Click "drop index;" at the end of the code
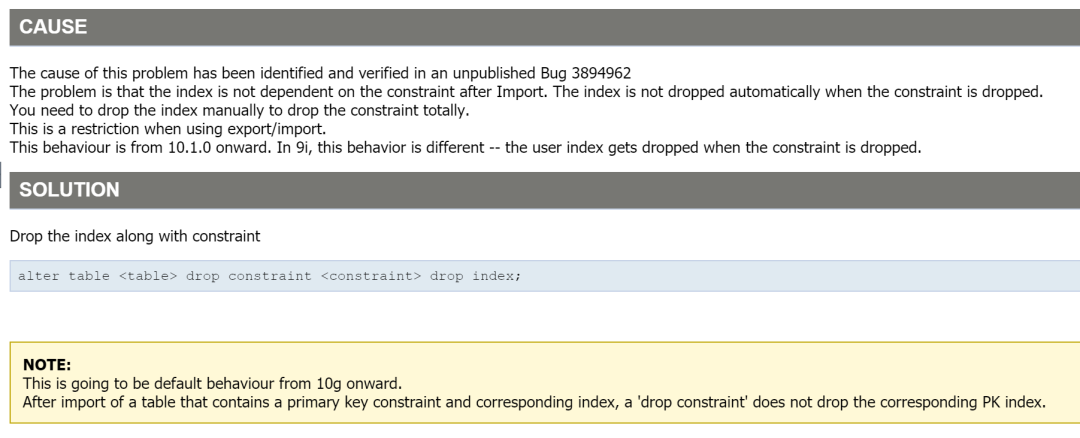 point(476,276)
